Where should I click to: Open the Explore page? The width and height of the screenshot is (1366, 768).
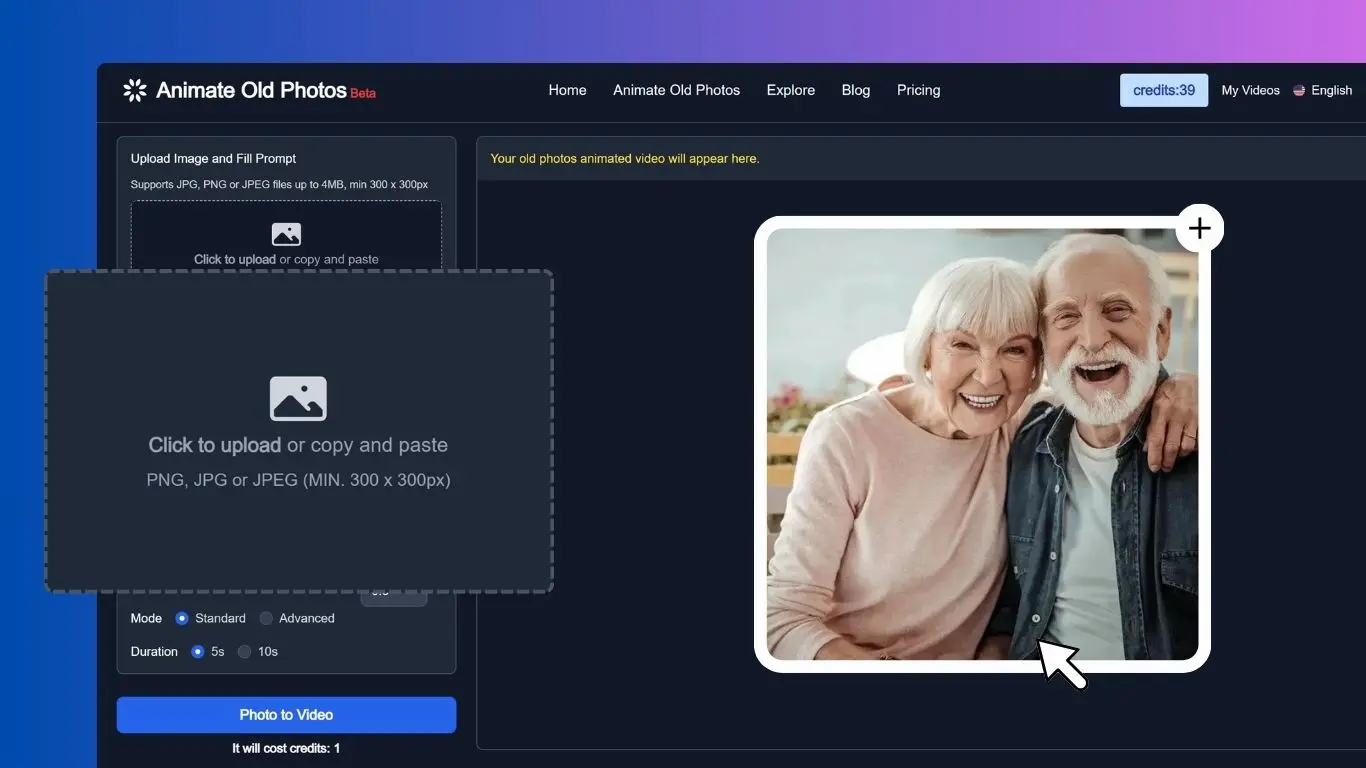(790, 90)
